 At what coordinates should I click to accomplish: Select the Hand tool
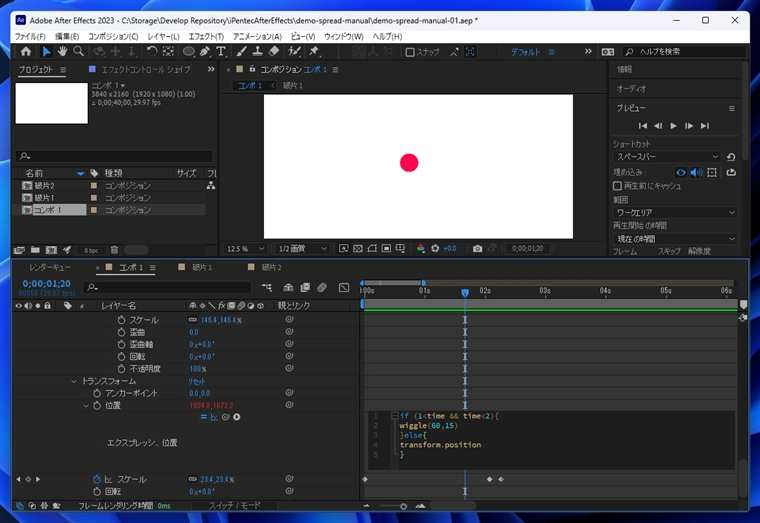click(x=62, y=51)
